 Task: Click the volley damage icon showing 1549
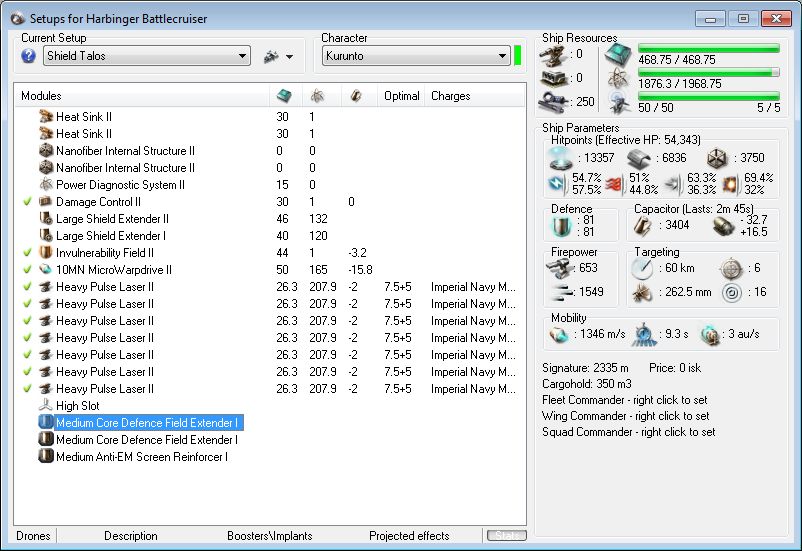[562, 292]
